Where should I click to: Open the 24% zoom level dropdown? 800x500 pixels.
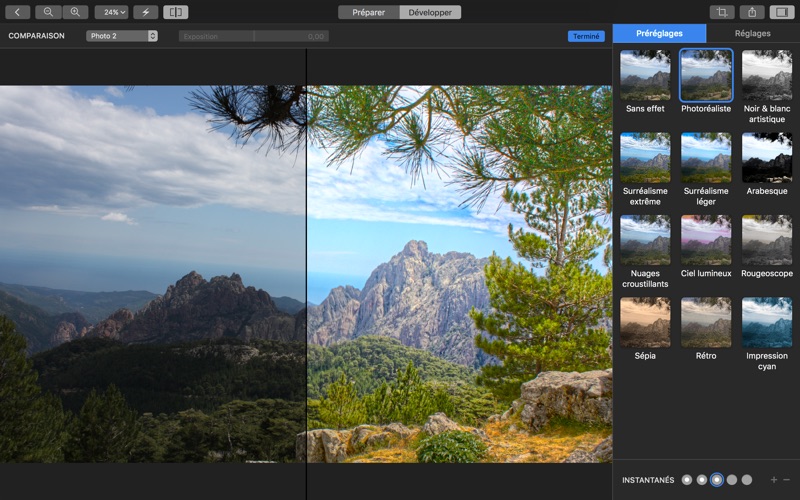(111, 12)
